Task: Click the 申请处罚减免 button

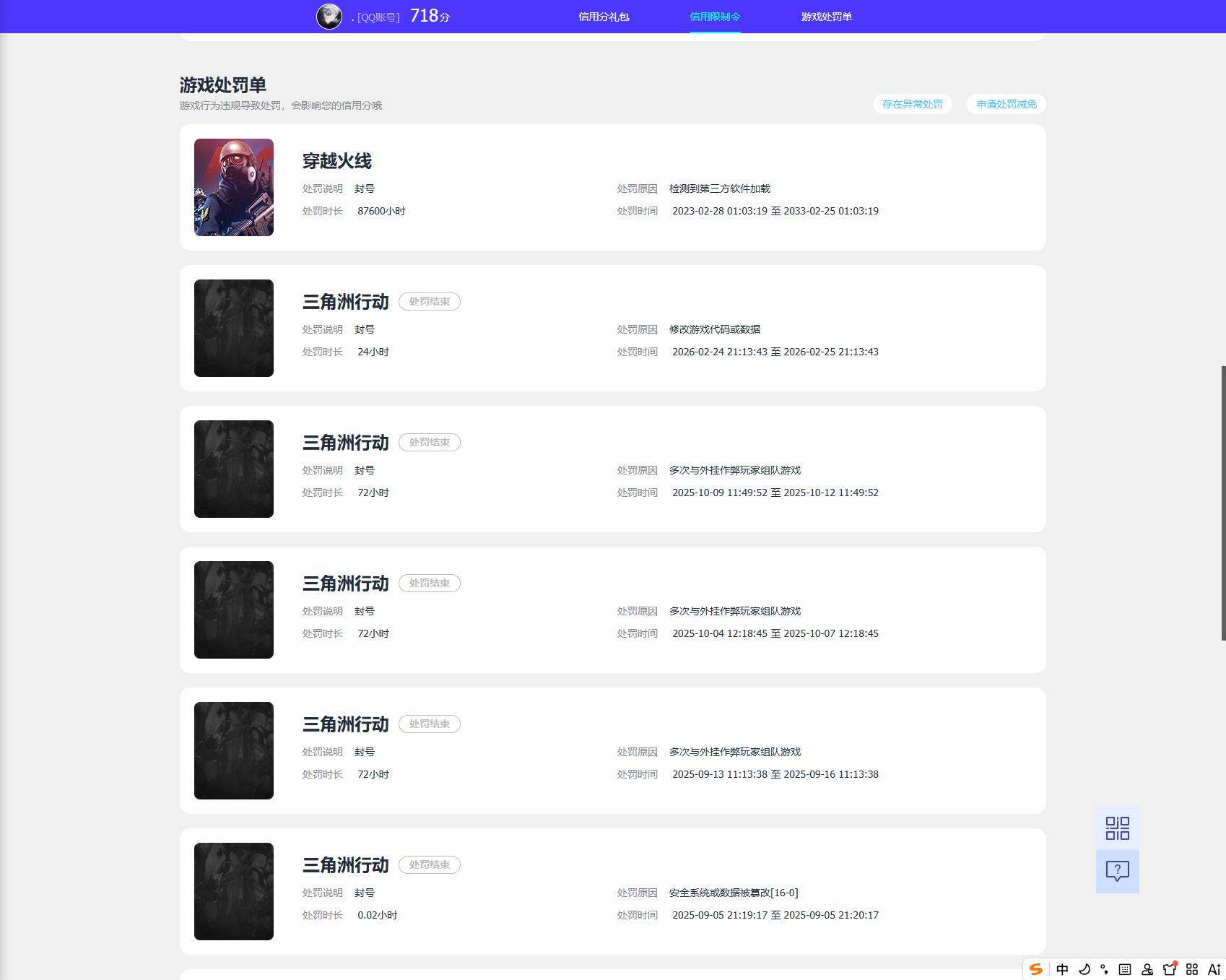Action: [1007, 104]
